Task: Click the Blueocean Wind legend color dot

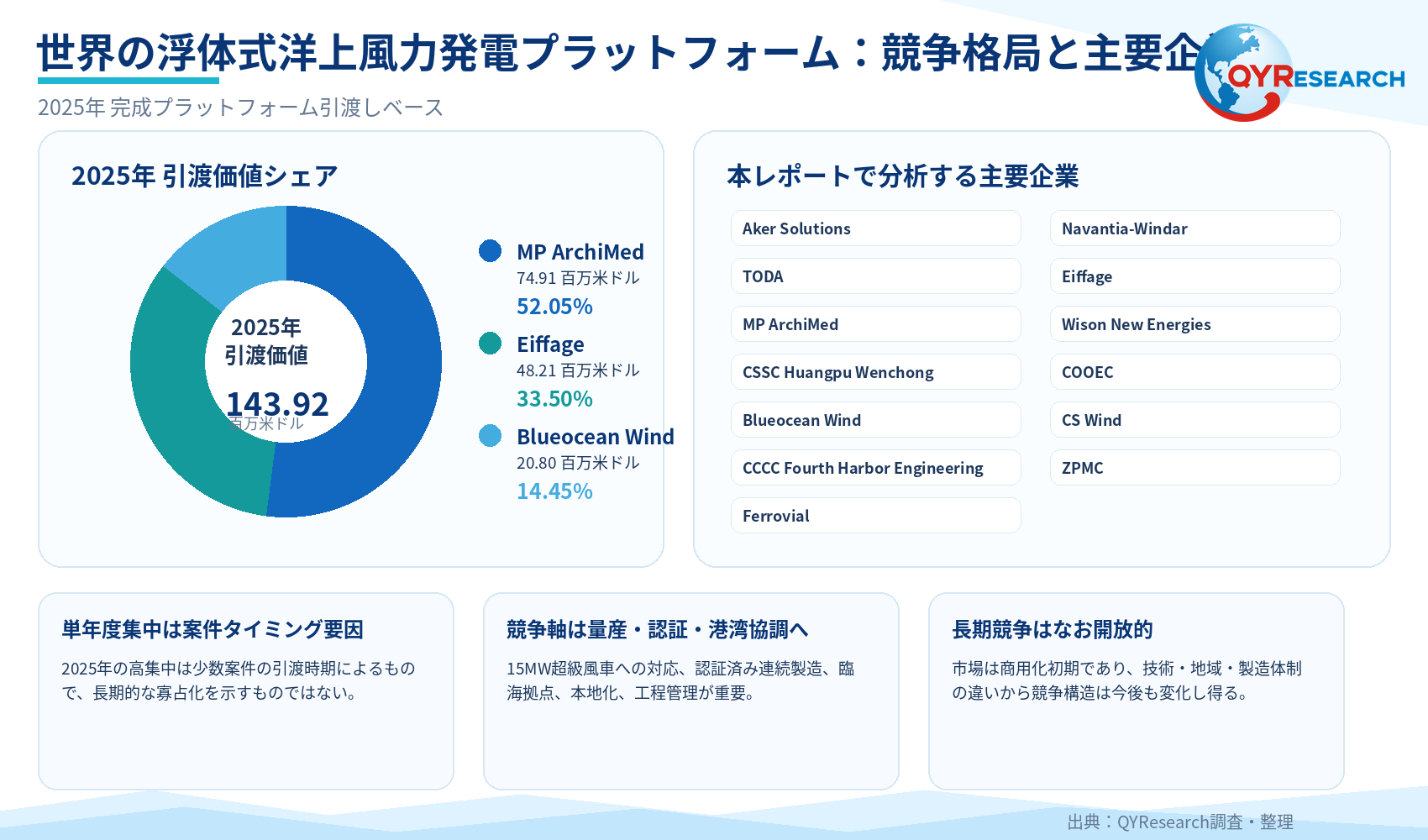Action: coord(490,435)
